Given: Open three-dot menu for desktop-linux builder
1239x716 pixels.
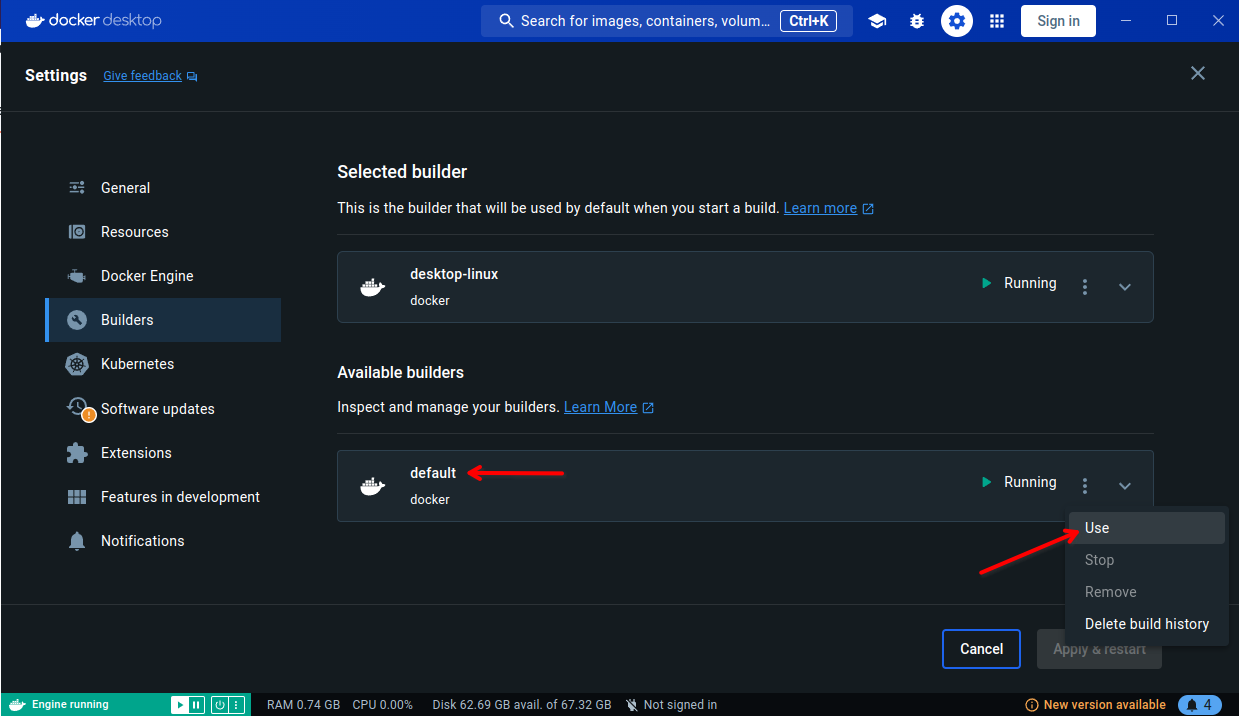Looking at the screenshot, I should [1085, 287].
